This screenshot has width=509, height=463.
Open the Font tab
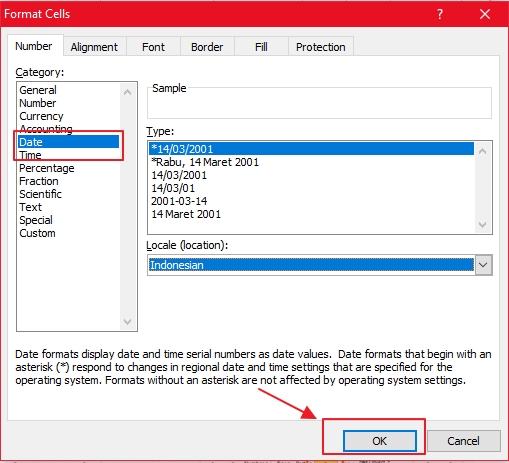153,47
